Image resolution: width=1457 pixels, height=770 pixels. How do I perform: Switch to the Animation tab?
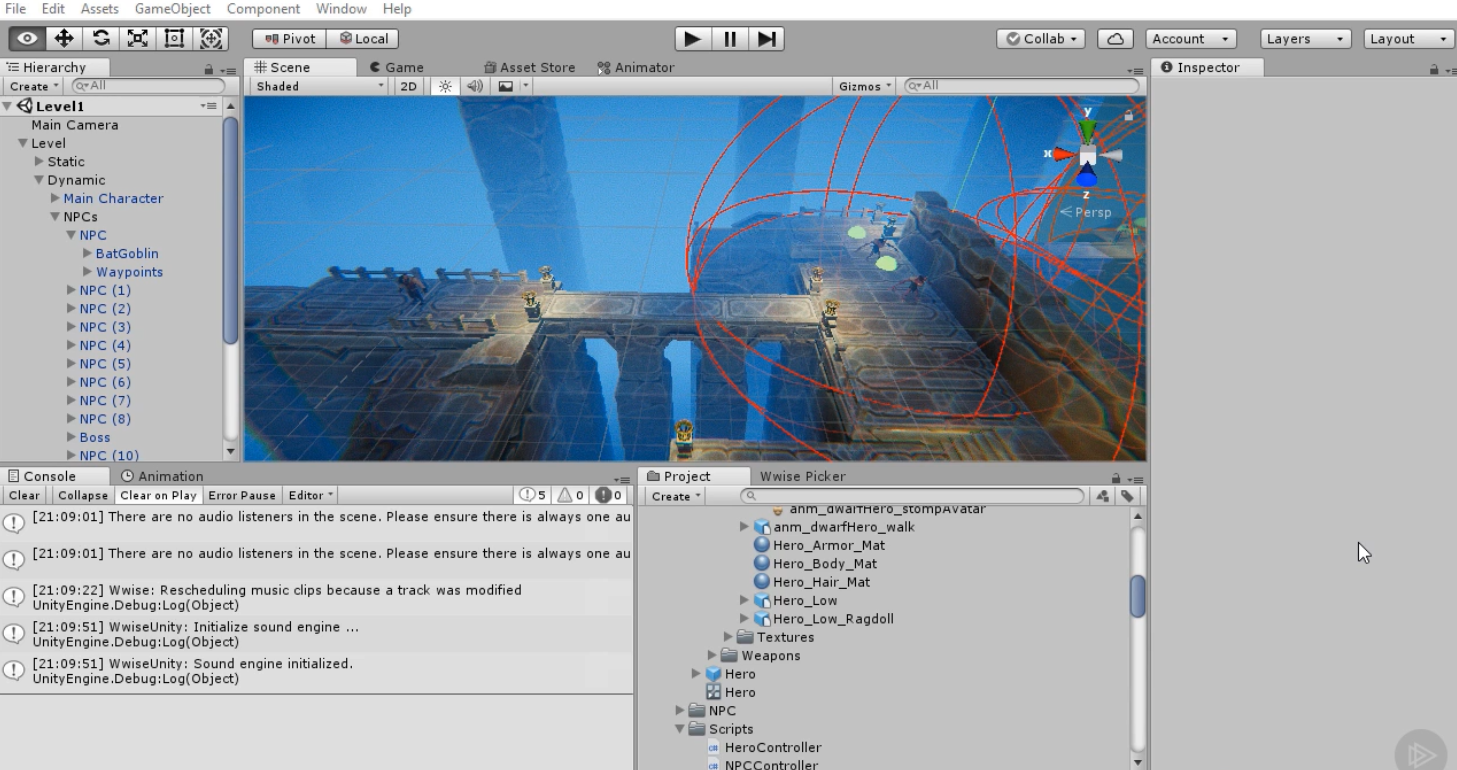pyautogui.click(x=162, y=477)
